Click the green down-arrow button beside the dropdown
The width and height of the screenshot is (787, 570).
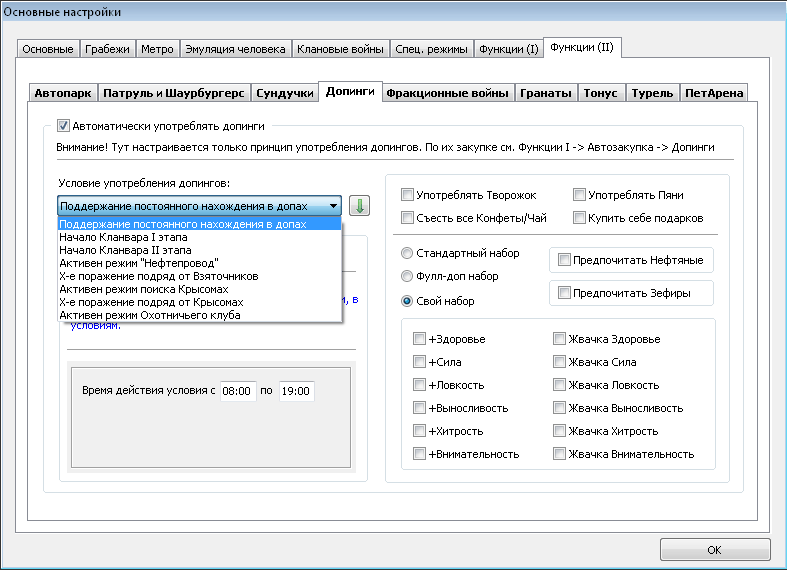pyautogui.click(x=359, y=206)
